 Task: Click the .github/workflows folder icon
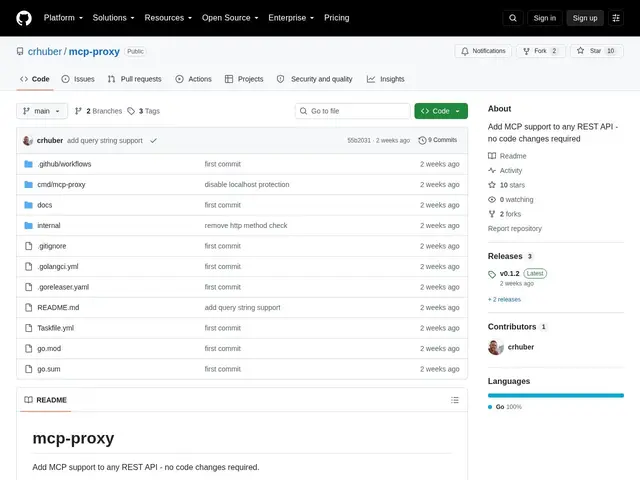(28, 164)
